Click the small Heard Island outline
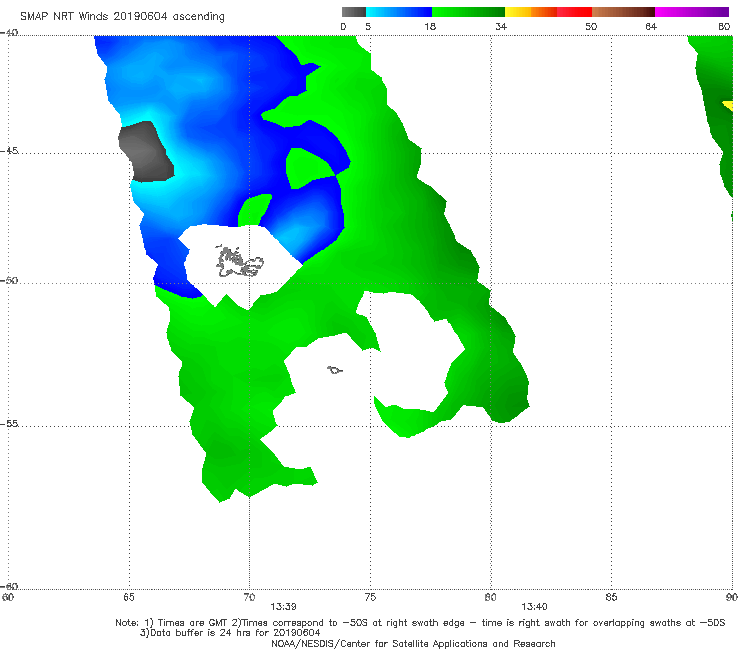The image size is (740, 650). tap(335, 370)
